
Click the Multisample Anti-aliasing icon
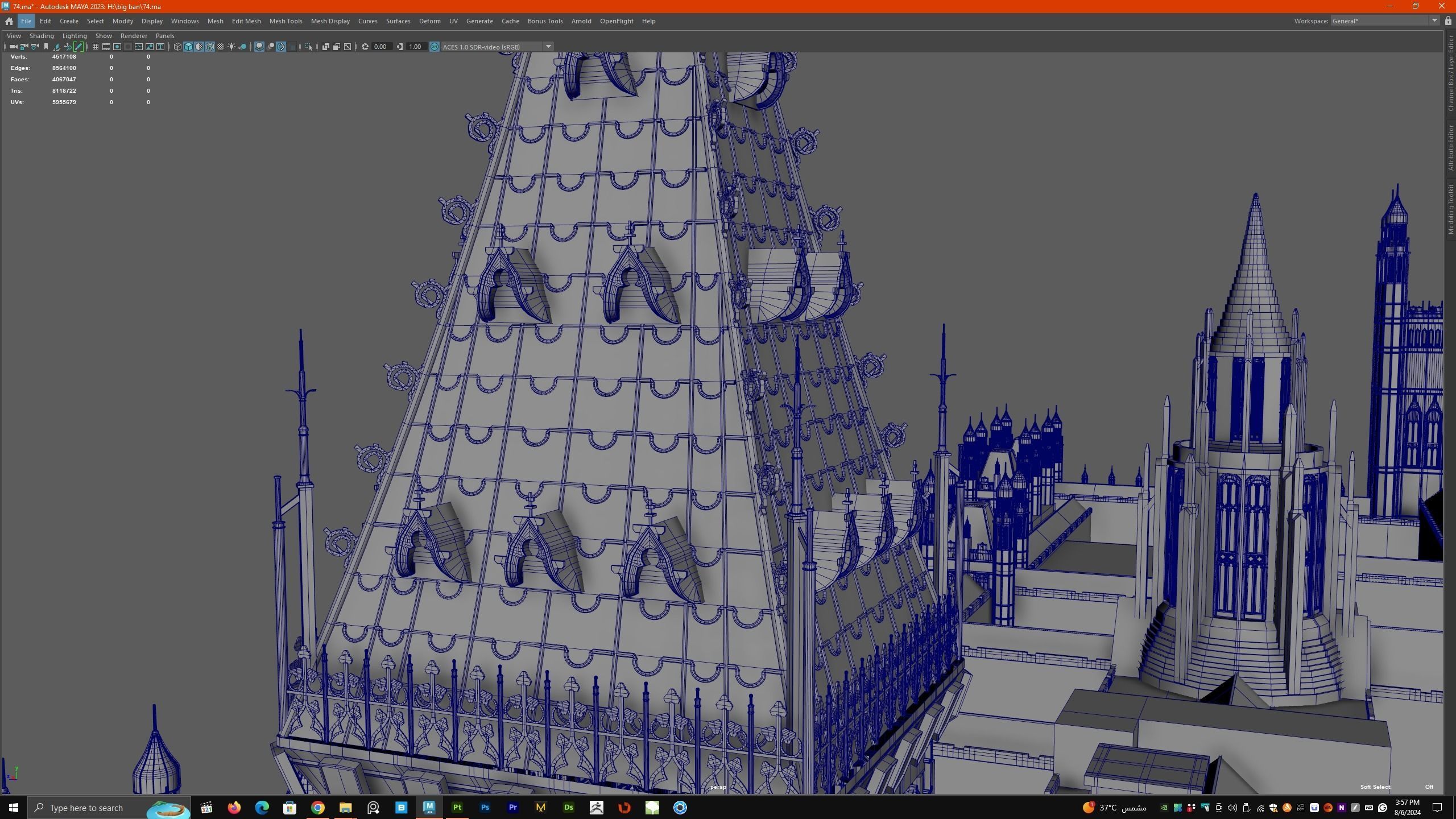tap(281, 47)
